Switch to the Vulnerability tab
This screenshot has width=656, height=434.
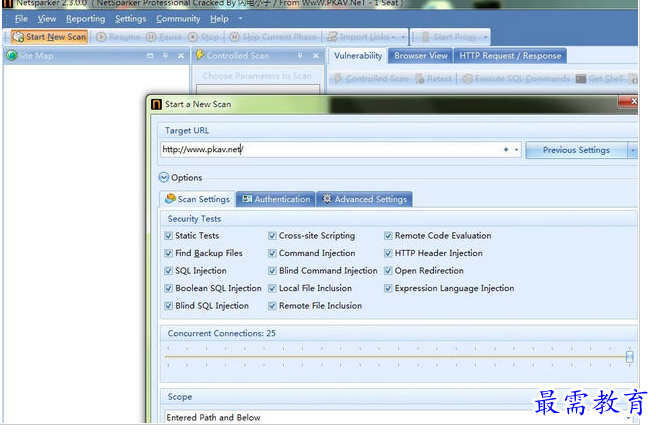[x=358, y=56]
